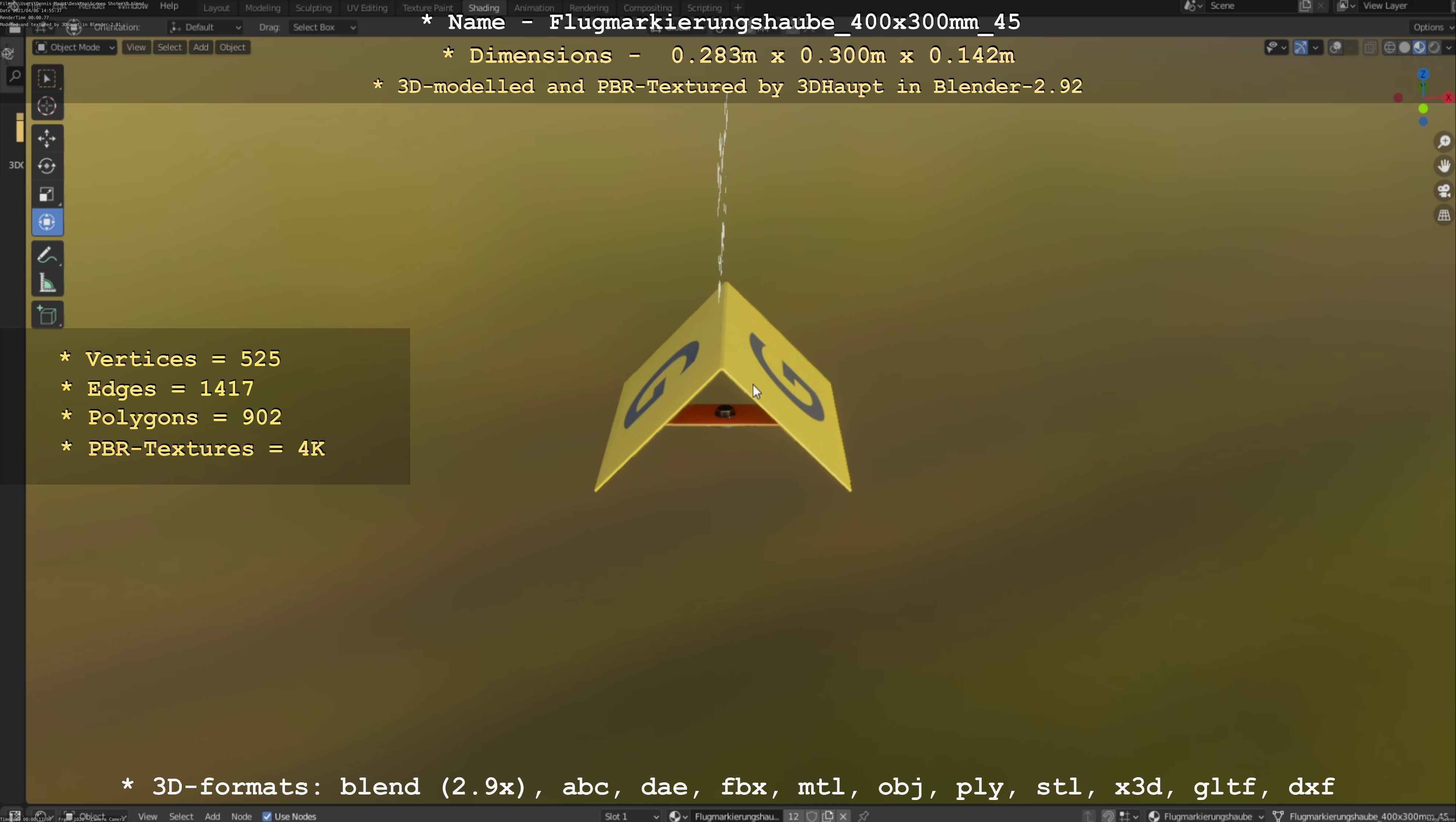Toggle the Use Nodes checkbox
This screenshot has height=822, width=1456.
pyautogui.click(x=267, y=816)
